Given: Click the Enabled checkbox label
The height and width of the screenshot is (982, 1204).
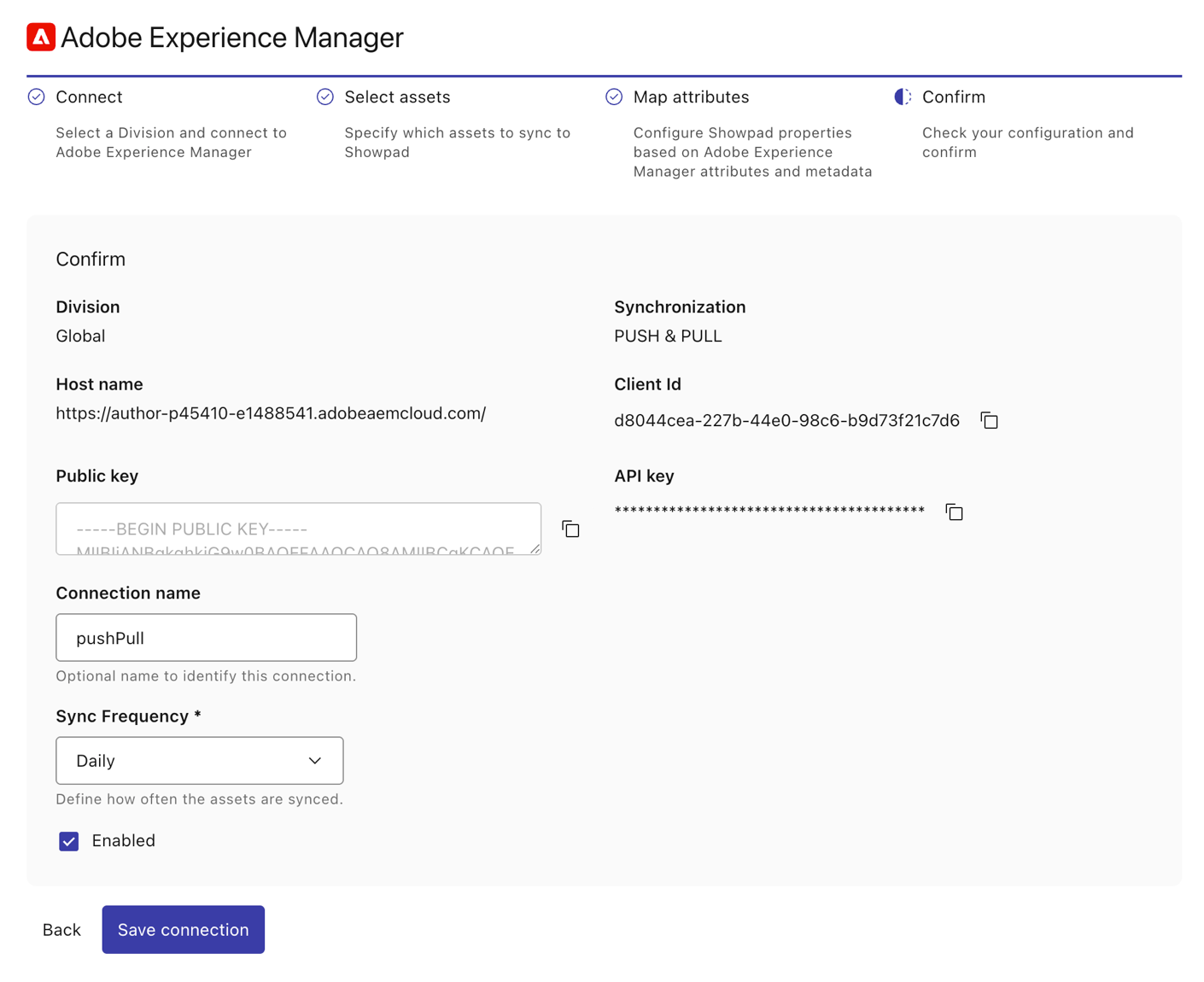Looking at the screenshot, I should pos(123,841).
